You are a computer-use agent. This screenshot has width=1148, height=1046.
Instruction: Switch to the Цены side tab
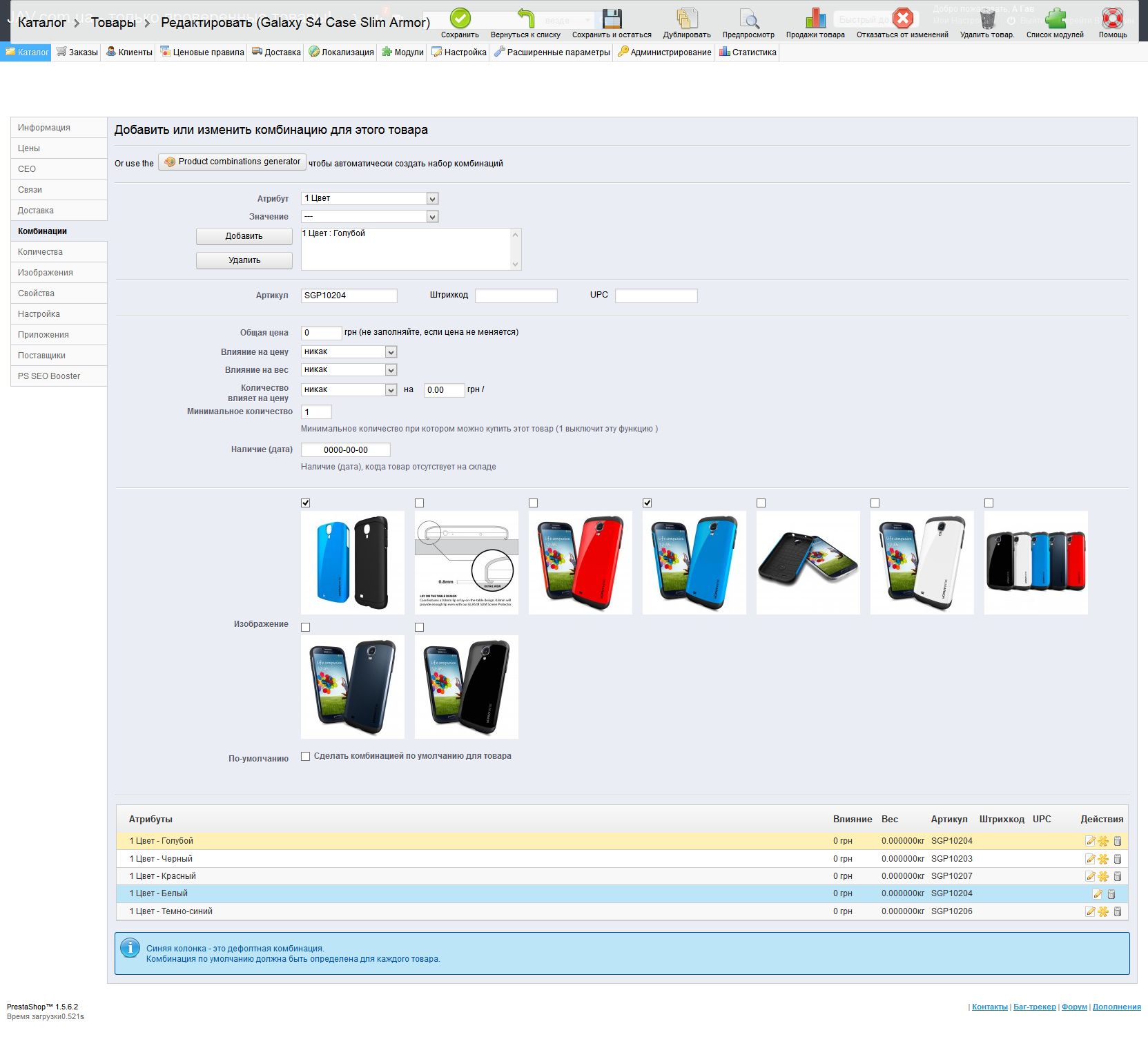(59, 148)
